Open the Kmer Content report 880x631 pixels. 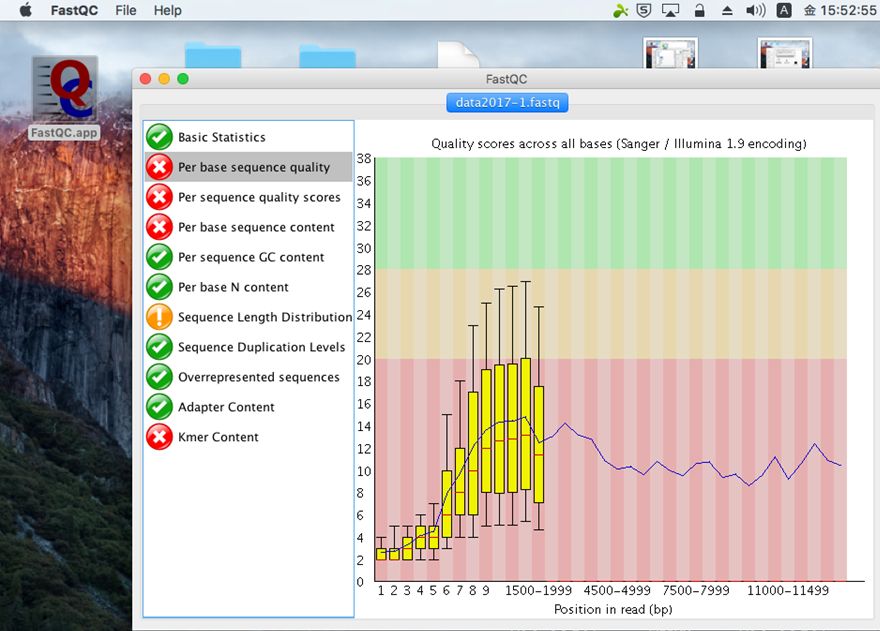(249, 437)
